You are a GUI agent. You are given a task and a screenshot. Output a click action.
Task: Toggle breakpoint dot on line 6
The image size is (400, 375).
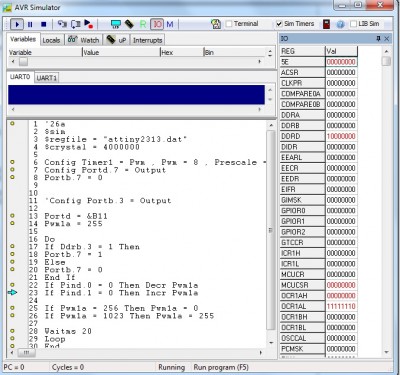coord(12,162)
